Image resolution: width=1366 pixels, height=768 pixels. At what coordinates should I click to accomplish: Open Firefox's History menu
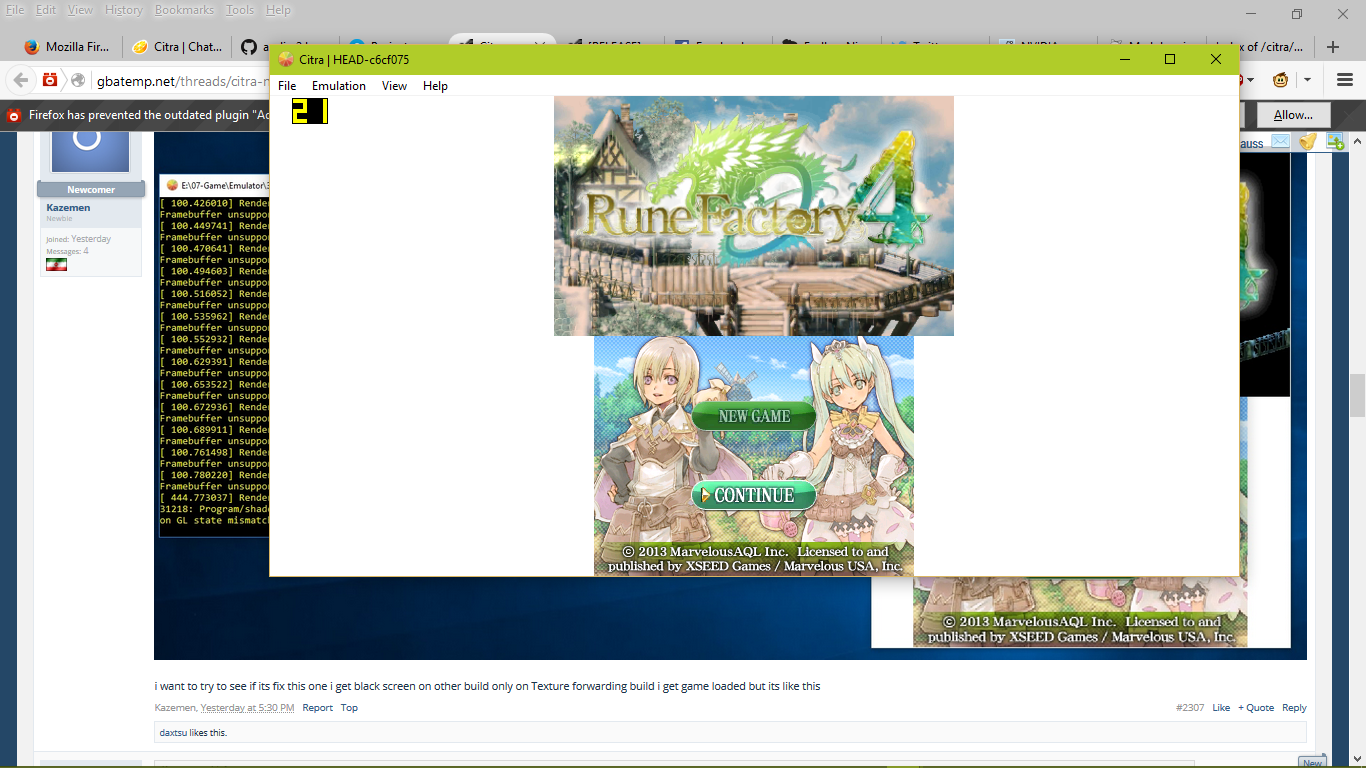click(123, 10)
